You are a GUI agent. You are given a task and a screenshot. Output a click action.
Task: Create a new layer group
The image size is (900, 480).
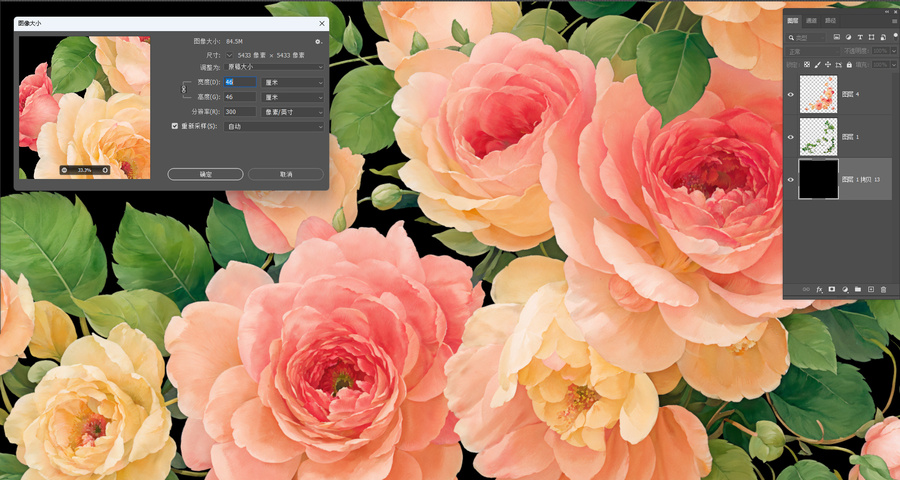pyautogui.click(x=858, y=289)
